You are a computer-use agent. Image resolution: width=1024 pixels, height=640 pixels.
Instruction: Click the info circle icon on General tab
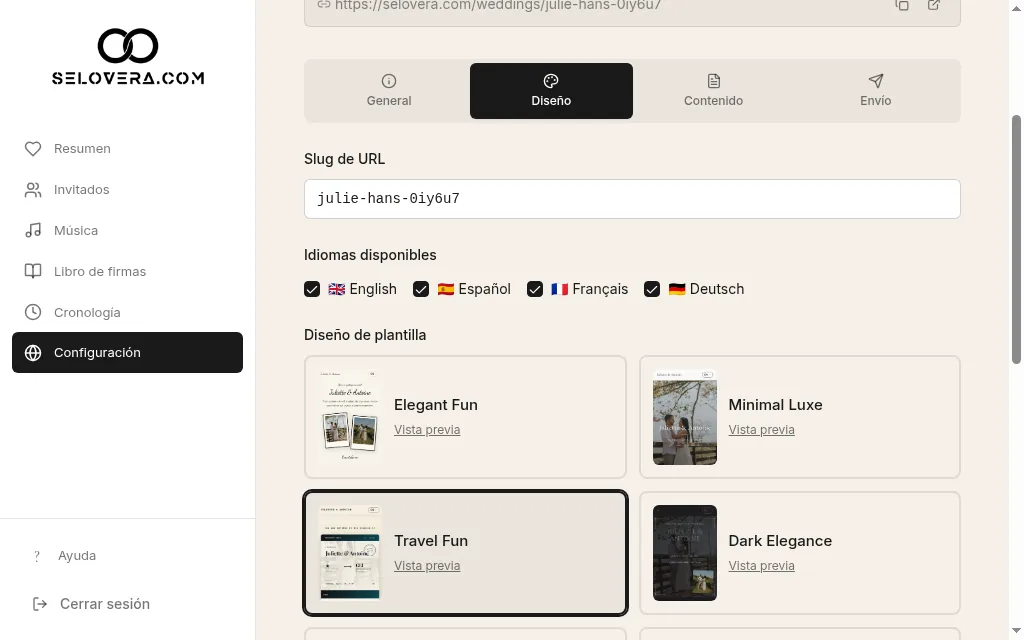click(x=389, y=81)
